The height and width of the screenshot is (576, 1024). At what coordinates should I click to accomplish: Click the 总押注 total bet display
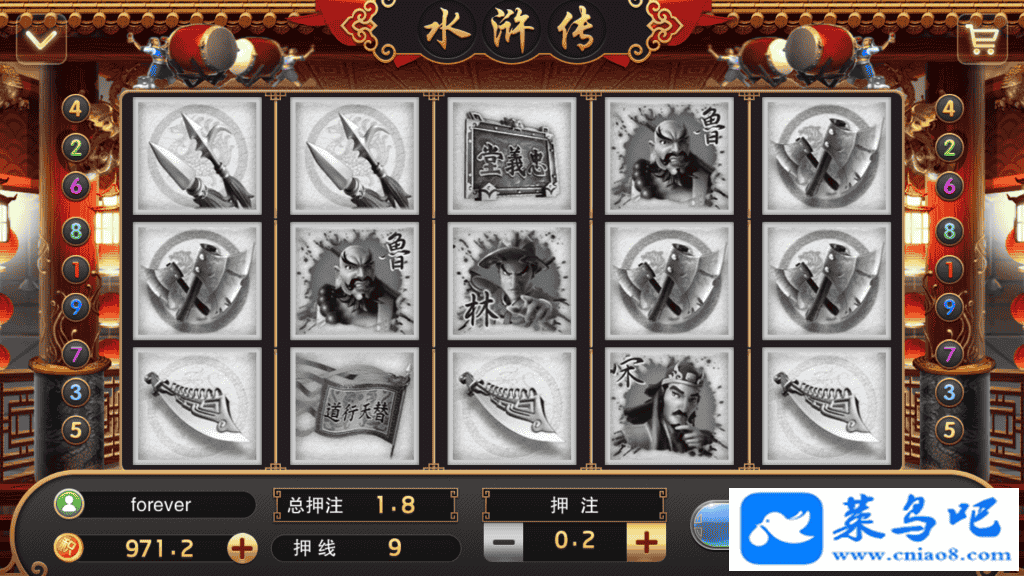pyautogui.click(x=366, y=505)
